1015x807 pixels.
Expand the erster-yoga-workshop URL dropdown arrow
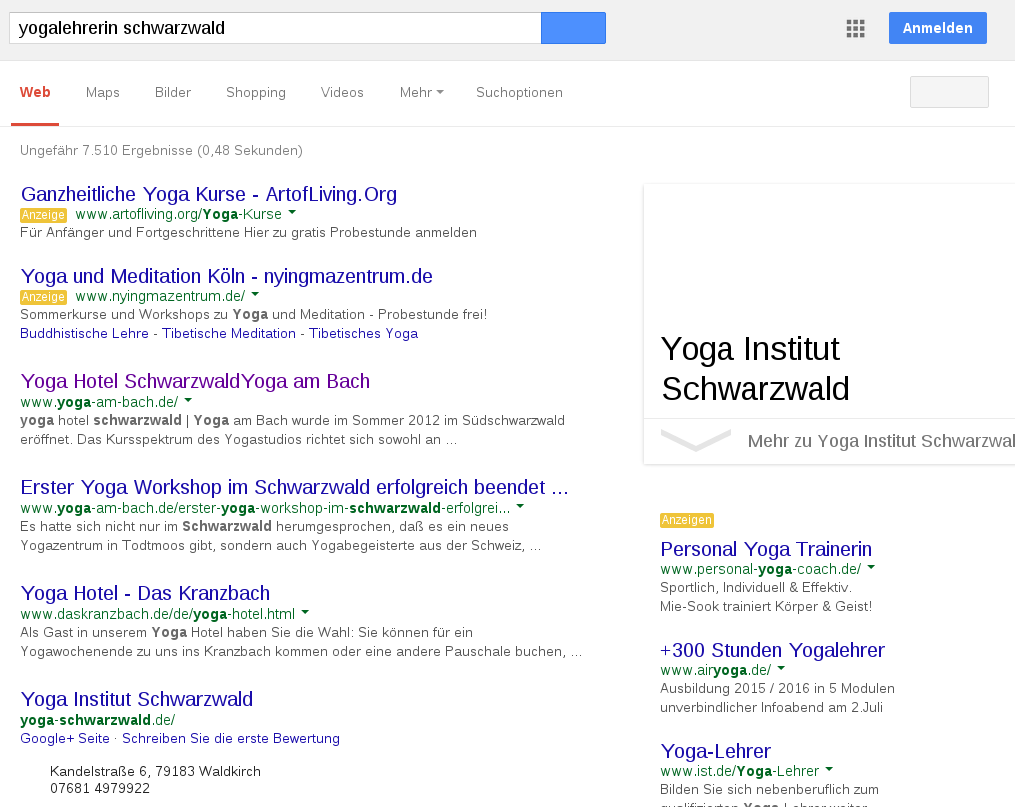pyautogui.click(x=520, y=507)
